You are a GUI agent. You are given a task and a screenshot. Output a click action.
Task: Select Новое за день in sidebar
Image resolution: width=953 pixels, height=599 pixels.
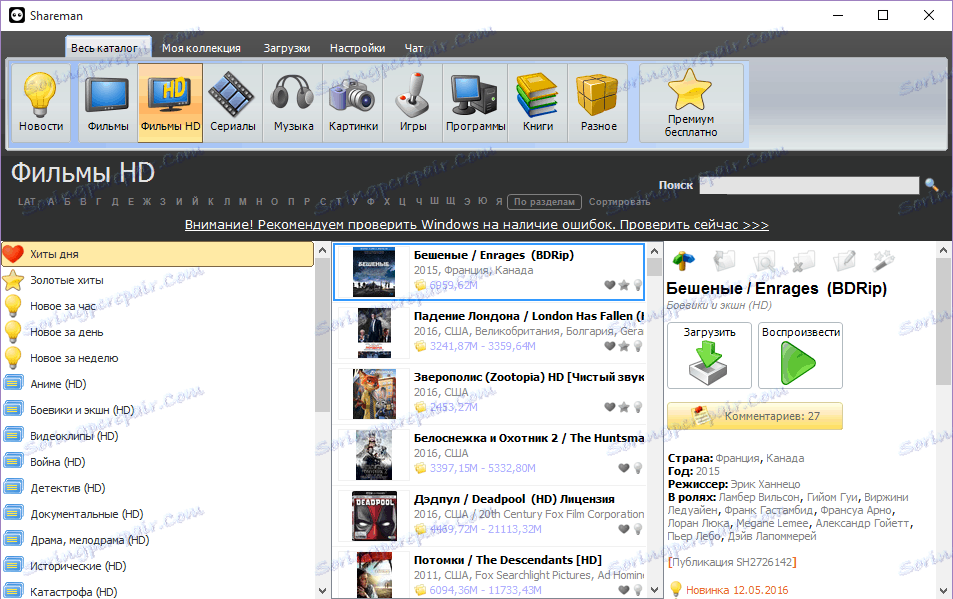[157, 332]
